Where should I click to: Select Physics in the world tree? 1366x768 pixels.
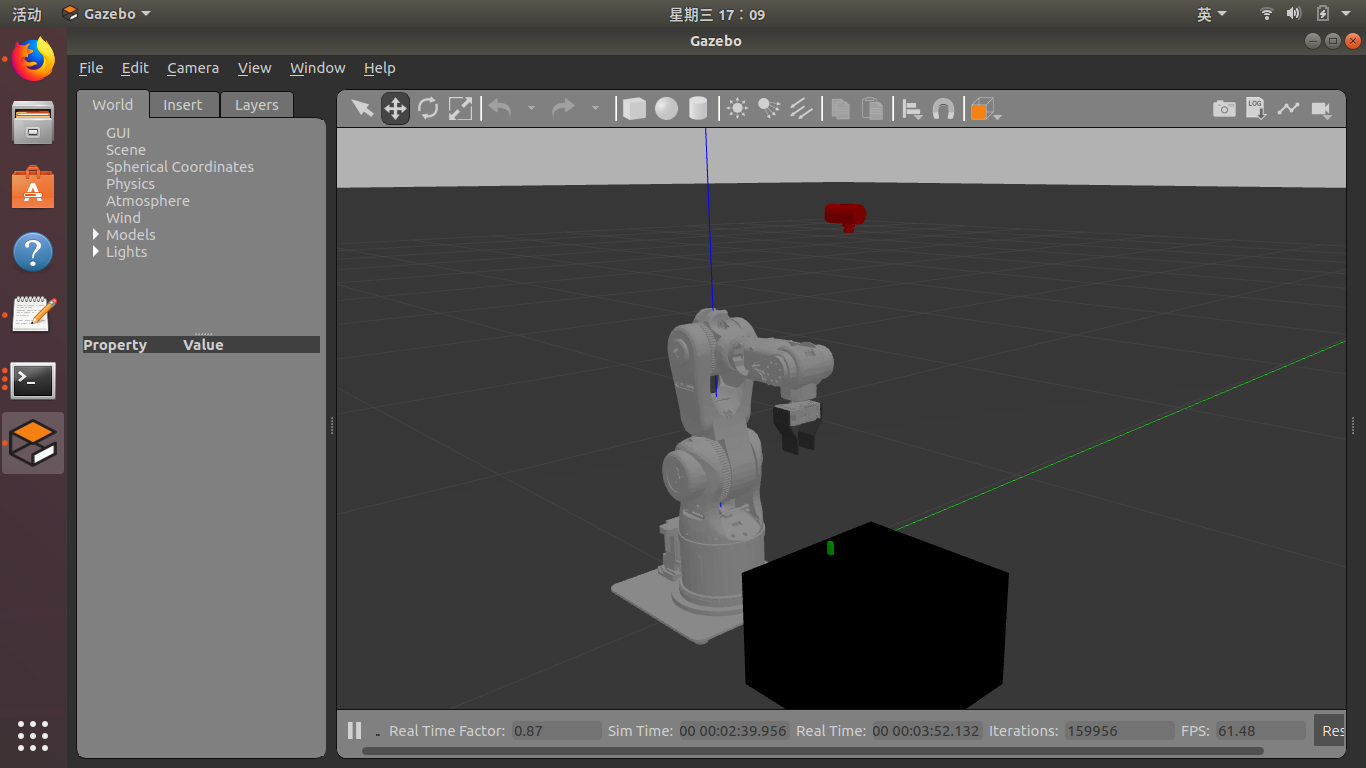(x=130, y=184)
